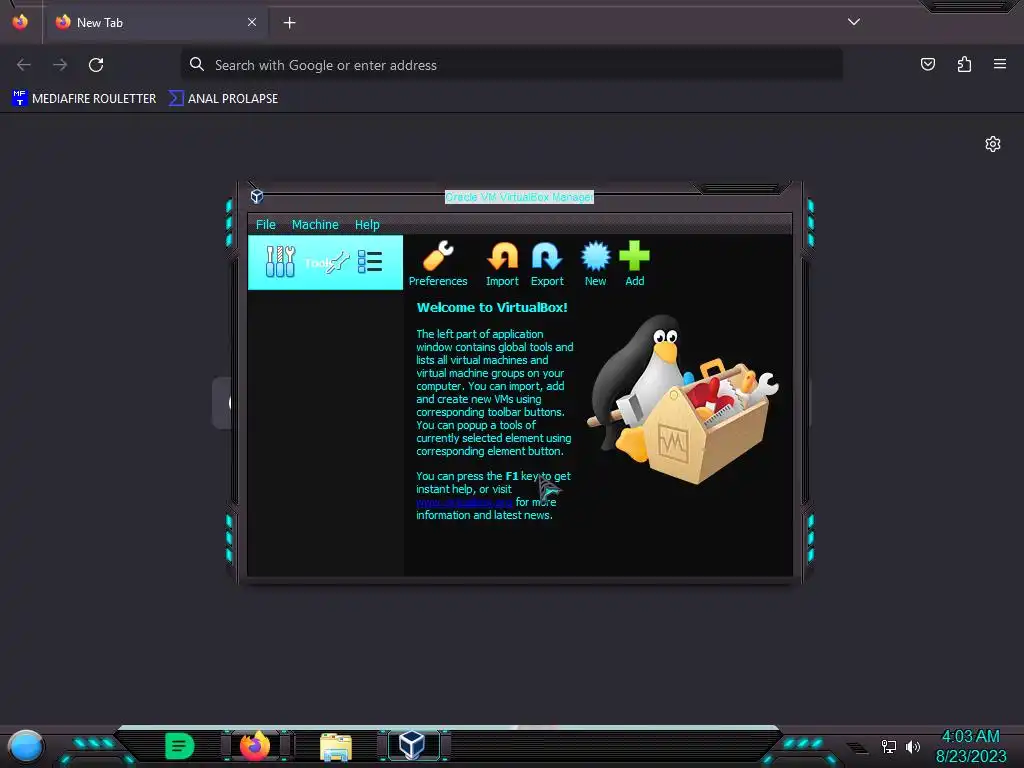The height and width of the screenshot is (768, 1024).
Task: Open File Explorer from taskbar
Action: point(336,746)
